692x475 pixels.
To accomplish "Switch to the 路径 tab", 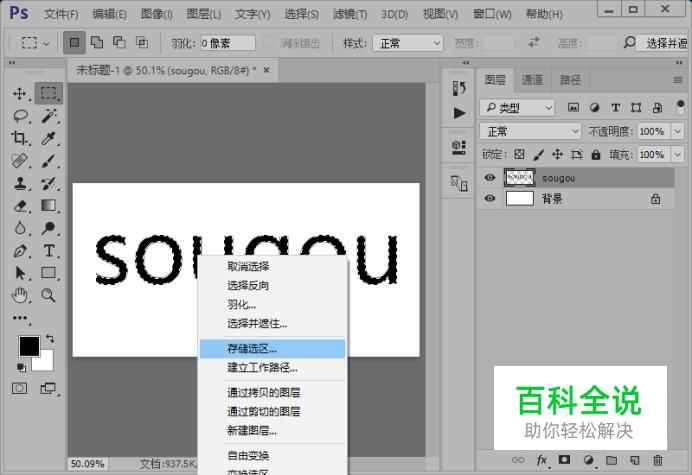I will [570, 80].
